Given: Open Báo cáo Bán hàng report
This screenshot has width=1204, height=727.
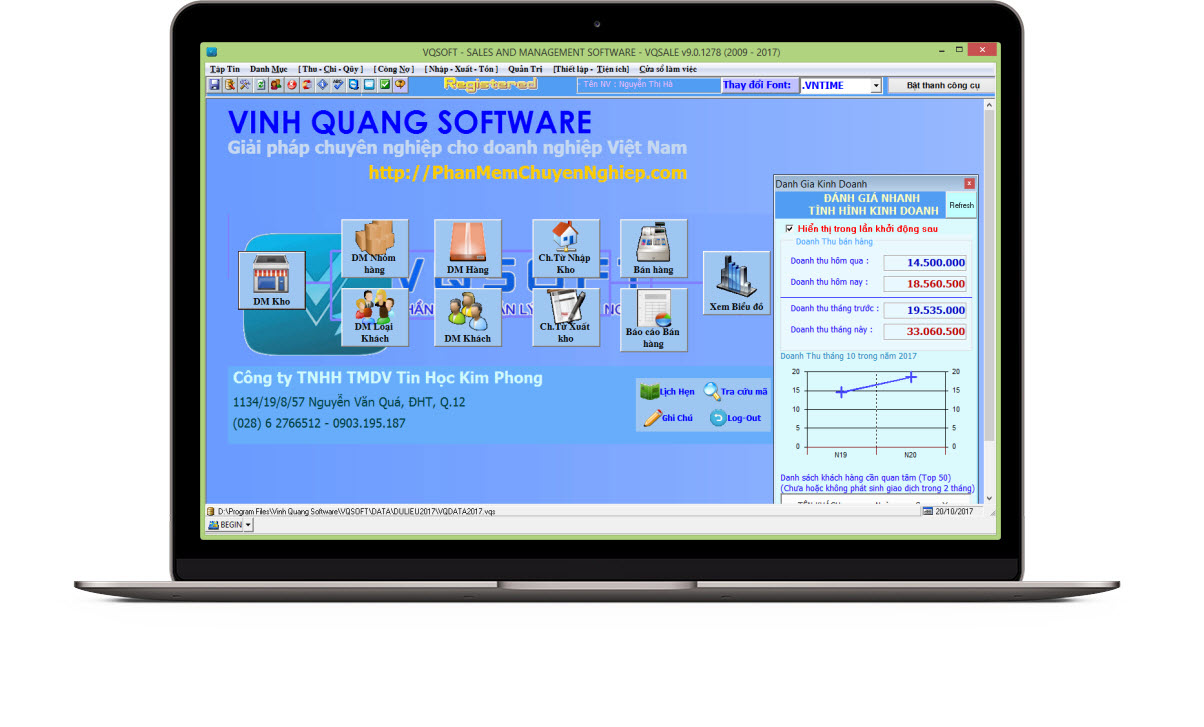Looking at the screenshot, I should tap(653, 319).
